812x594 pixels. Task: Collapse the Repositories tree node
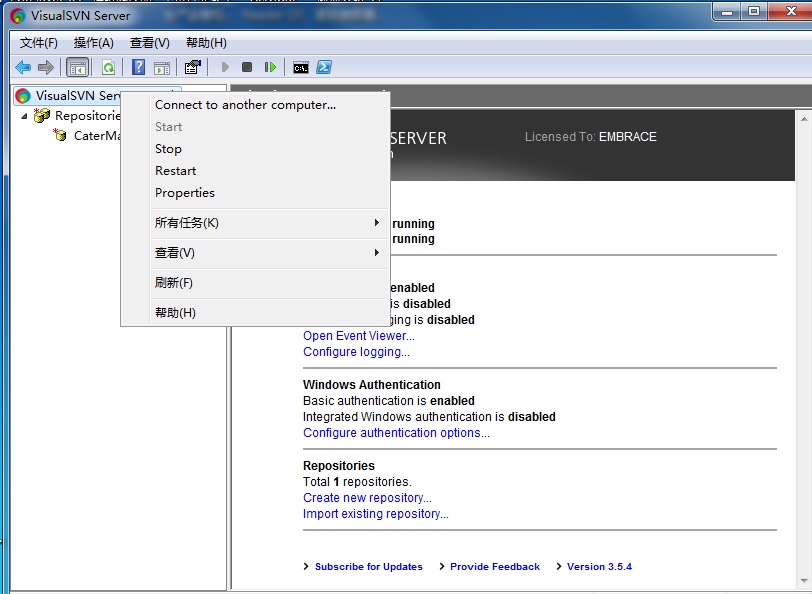[24, 117]
